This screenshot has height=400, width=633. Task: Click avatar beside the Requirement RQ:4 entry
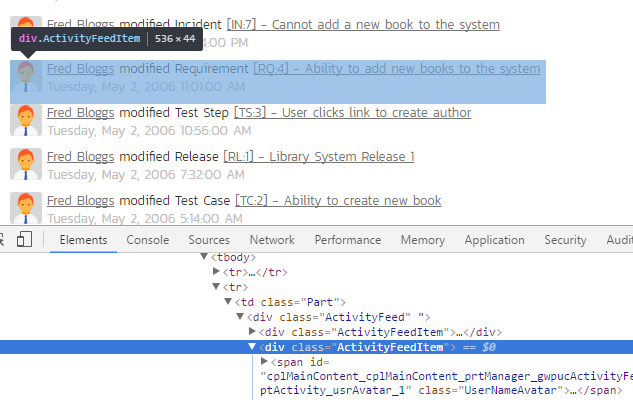(x=27, y=76)
